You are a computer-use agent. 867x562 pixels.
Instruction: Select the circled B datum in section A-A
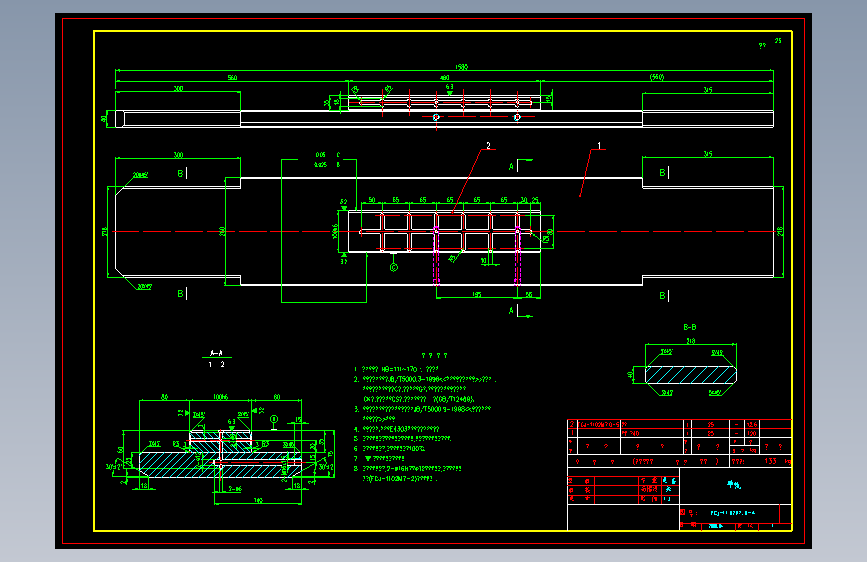pyautogui.click(x=274, y=419)
